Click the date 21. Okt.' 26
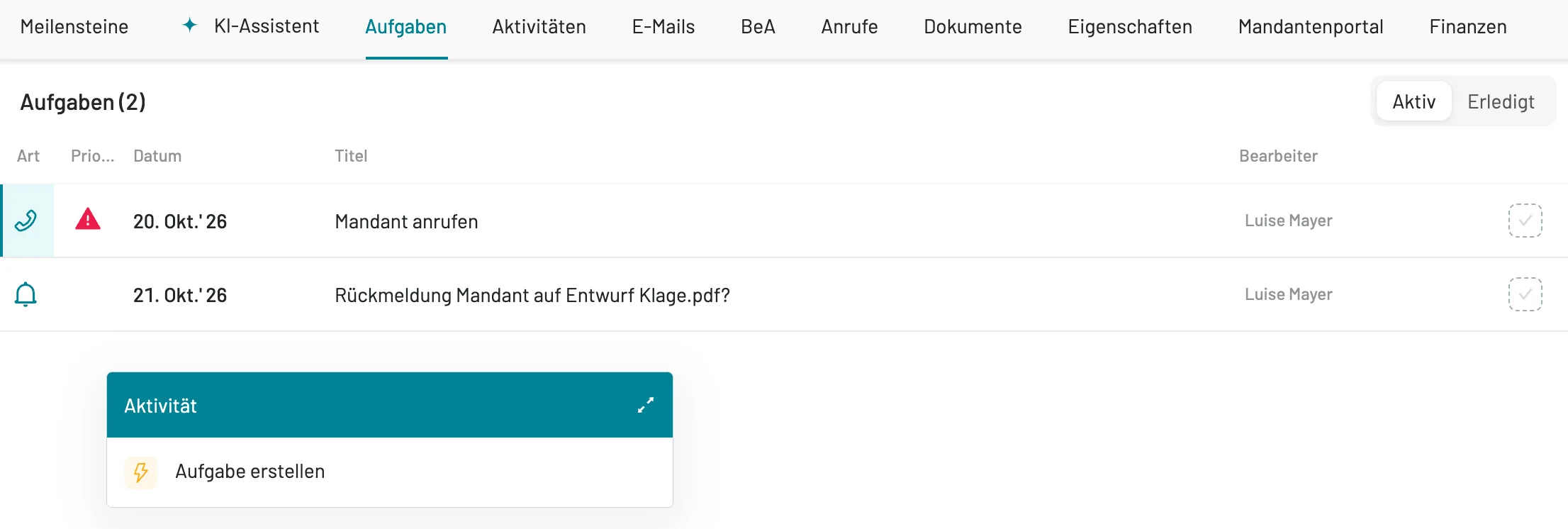1568x529 pixels. [x=180, y=295]
